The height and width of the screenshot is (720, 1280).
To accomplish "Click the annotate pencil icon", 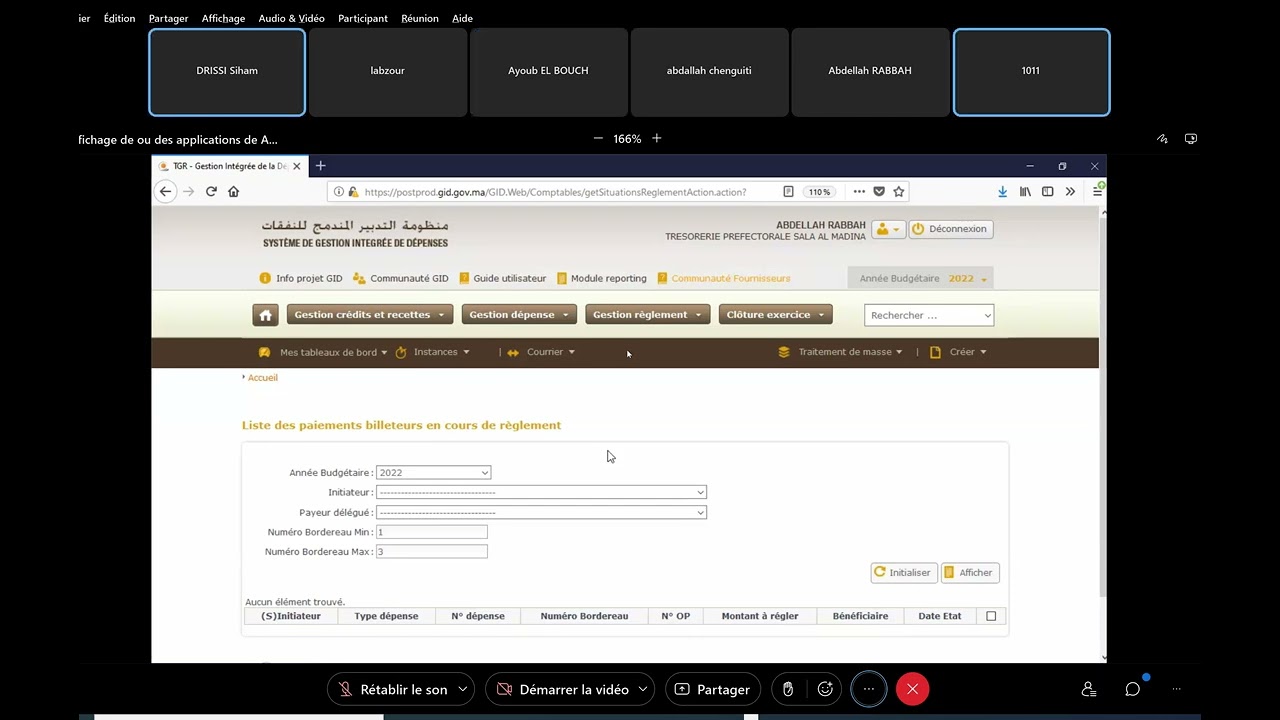I will click(1162, 139).
